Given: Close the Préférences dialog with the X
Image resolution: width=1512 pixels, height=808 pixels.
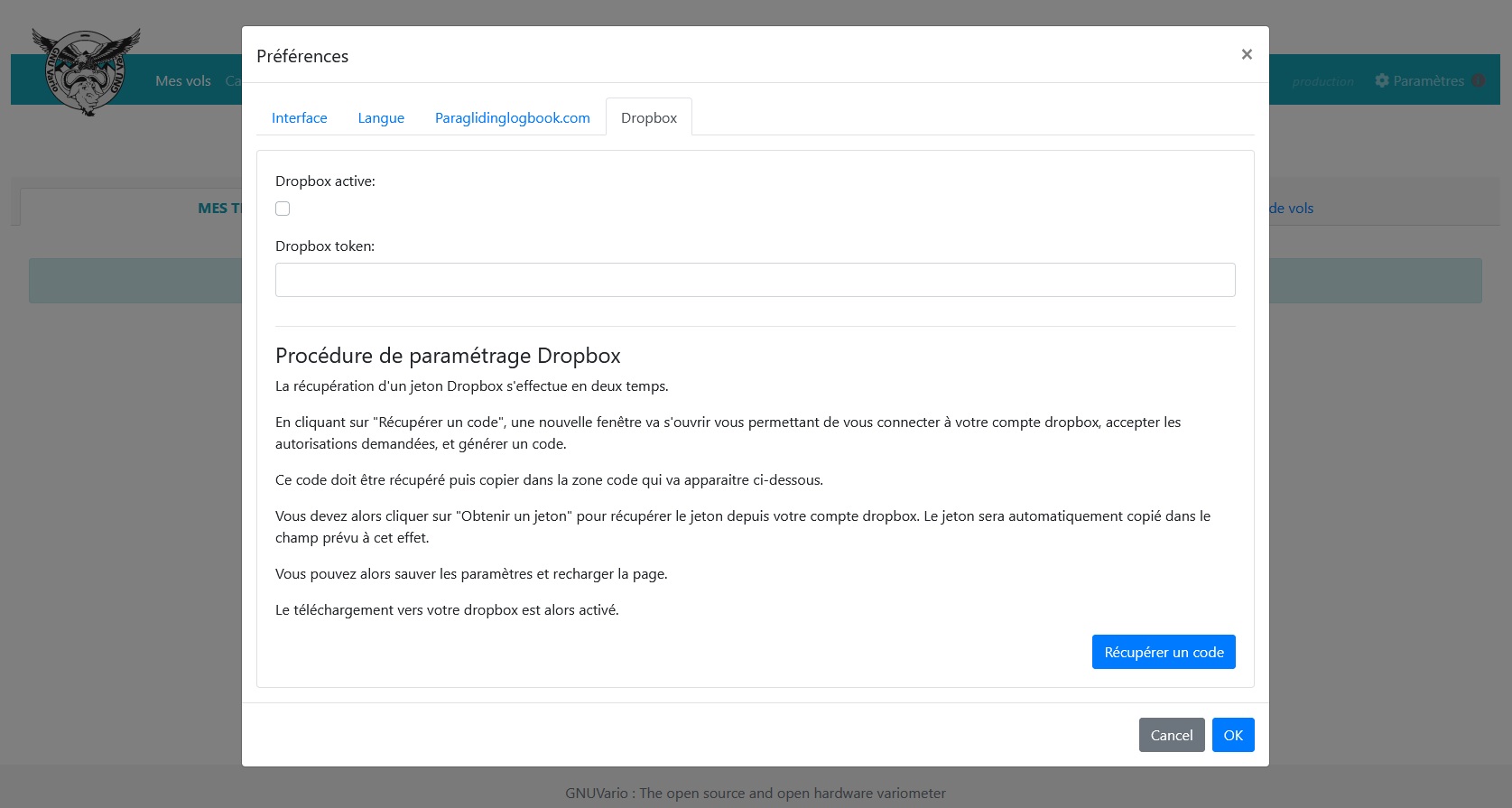Looking at the screenshot, I should (x=1247, y=54).
